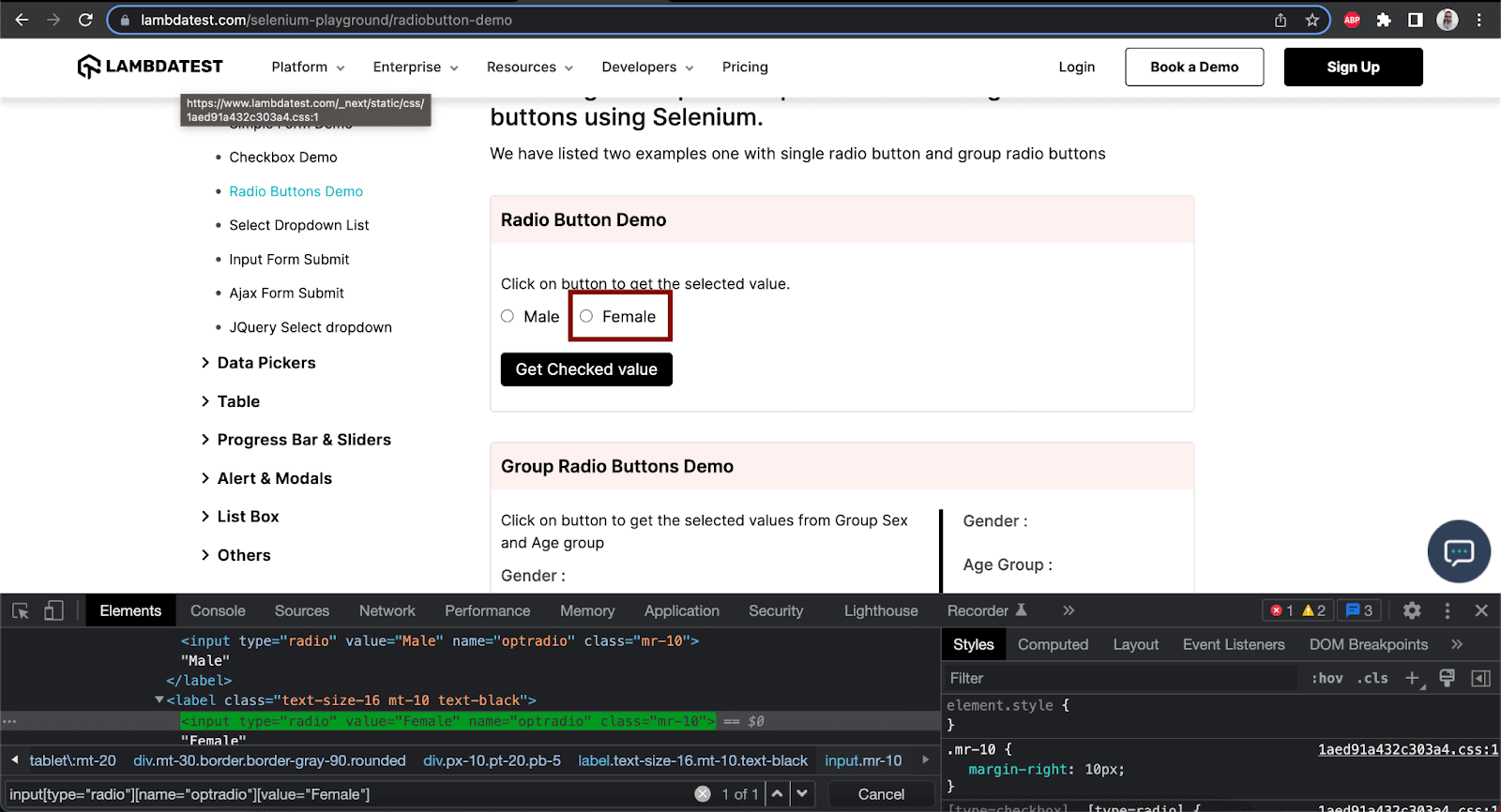Jump to the previous search result
This screenshot has width=1501, height=812.
778,794
